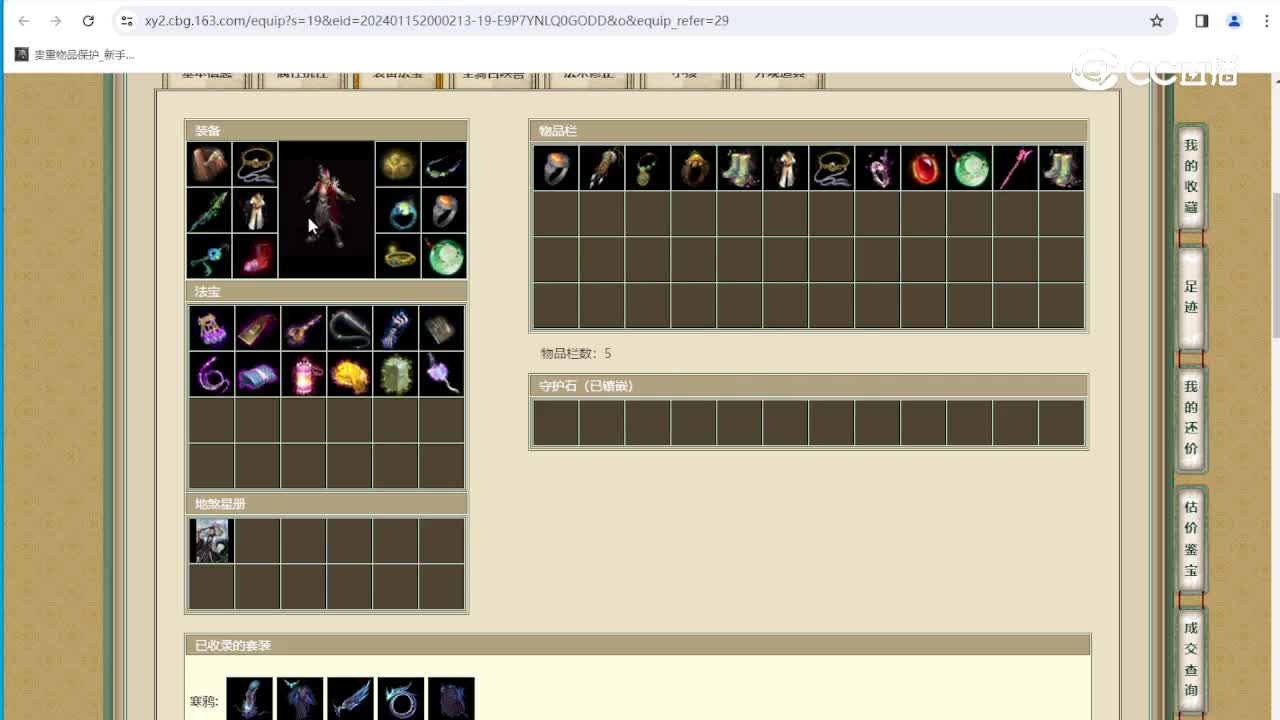Select the pink lantern treasure icon

(x=303, y=374)
